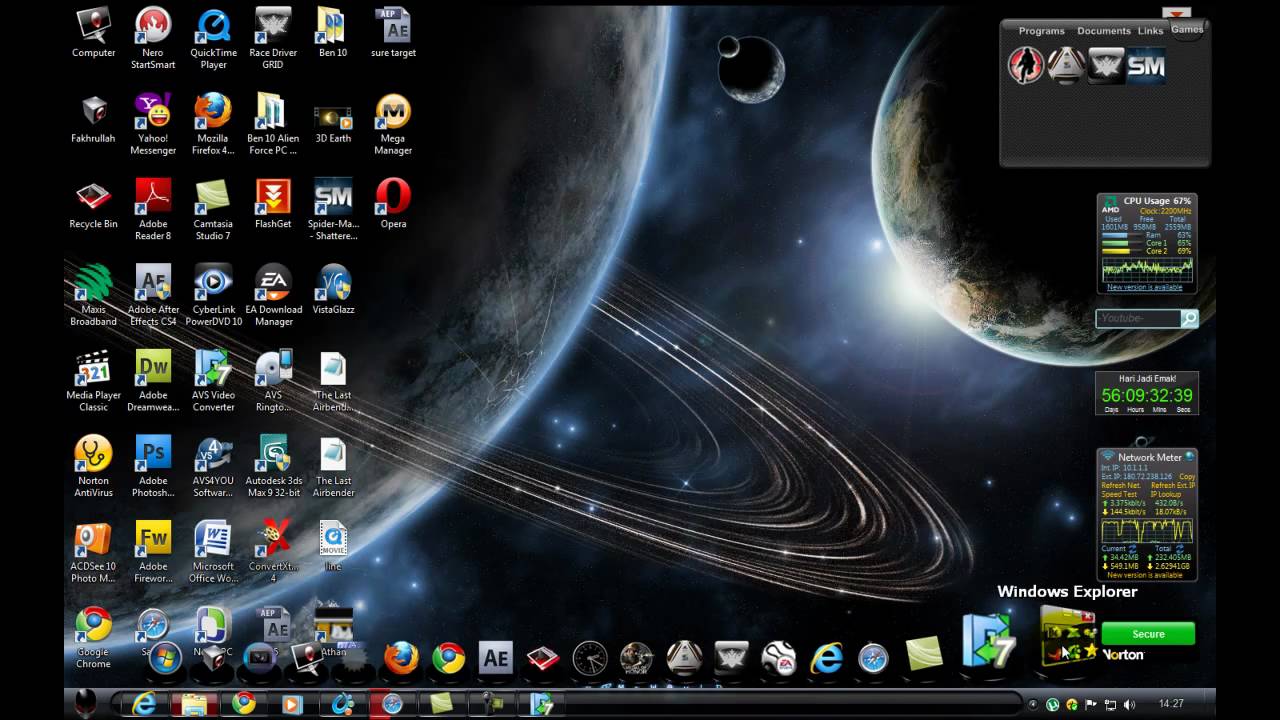Launch VistaGlazz desktop shortcut
Screen dimensions: 1280x720
[x=333, y=291]
